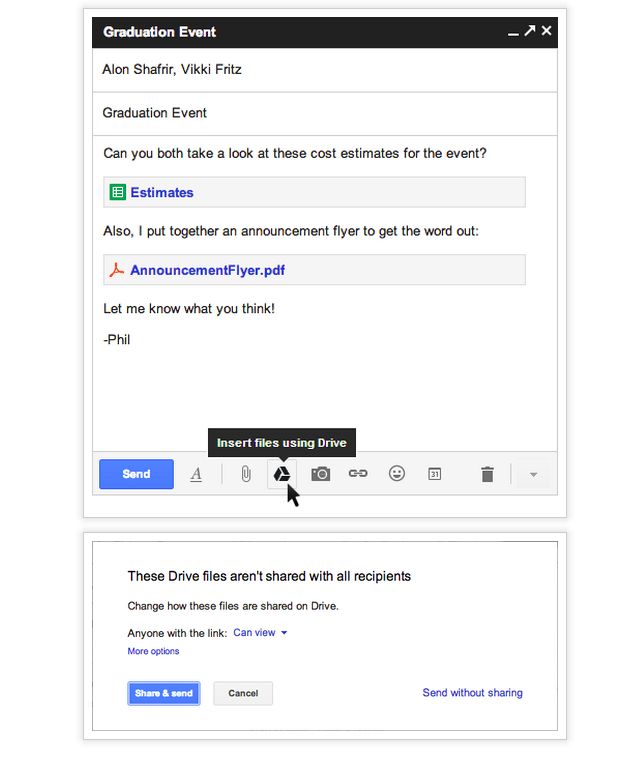Discard draft with the trash icon
The width and height of the screenshot is (640, 758).
[487, 474]
